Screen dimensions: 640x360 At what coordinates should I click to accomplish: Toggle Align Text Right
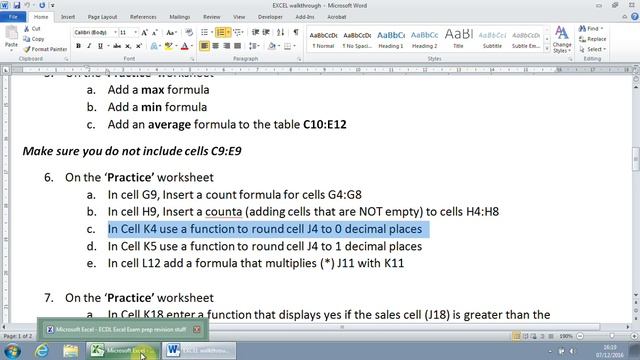pos(227,46)
